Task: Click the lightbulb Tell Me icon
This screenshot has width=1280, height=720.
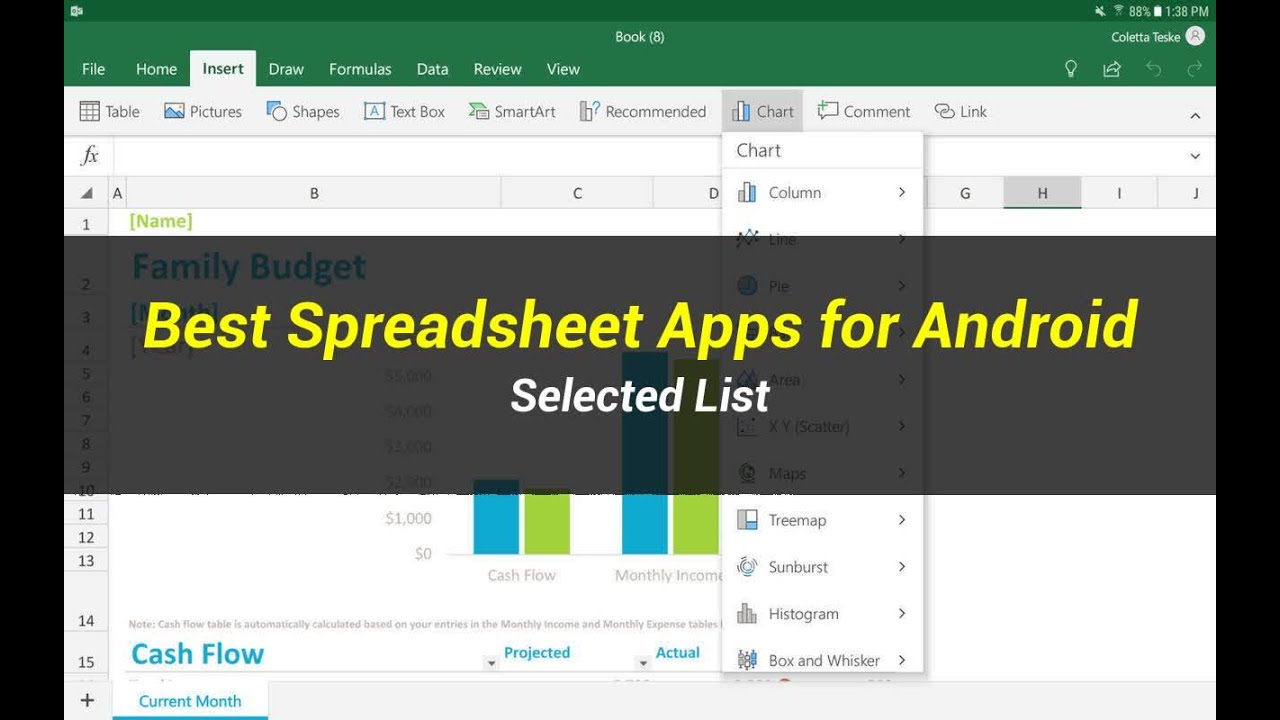Action: [1071, 69]
